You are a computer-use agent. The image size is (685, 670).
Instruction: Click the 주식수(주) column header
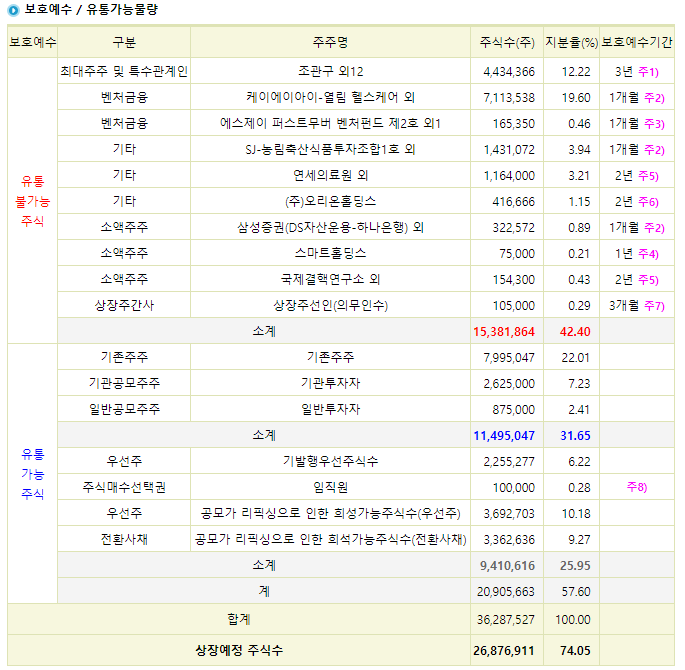point(507,42)
